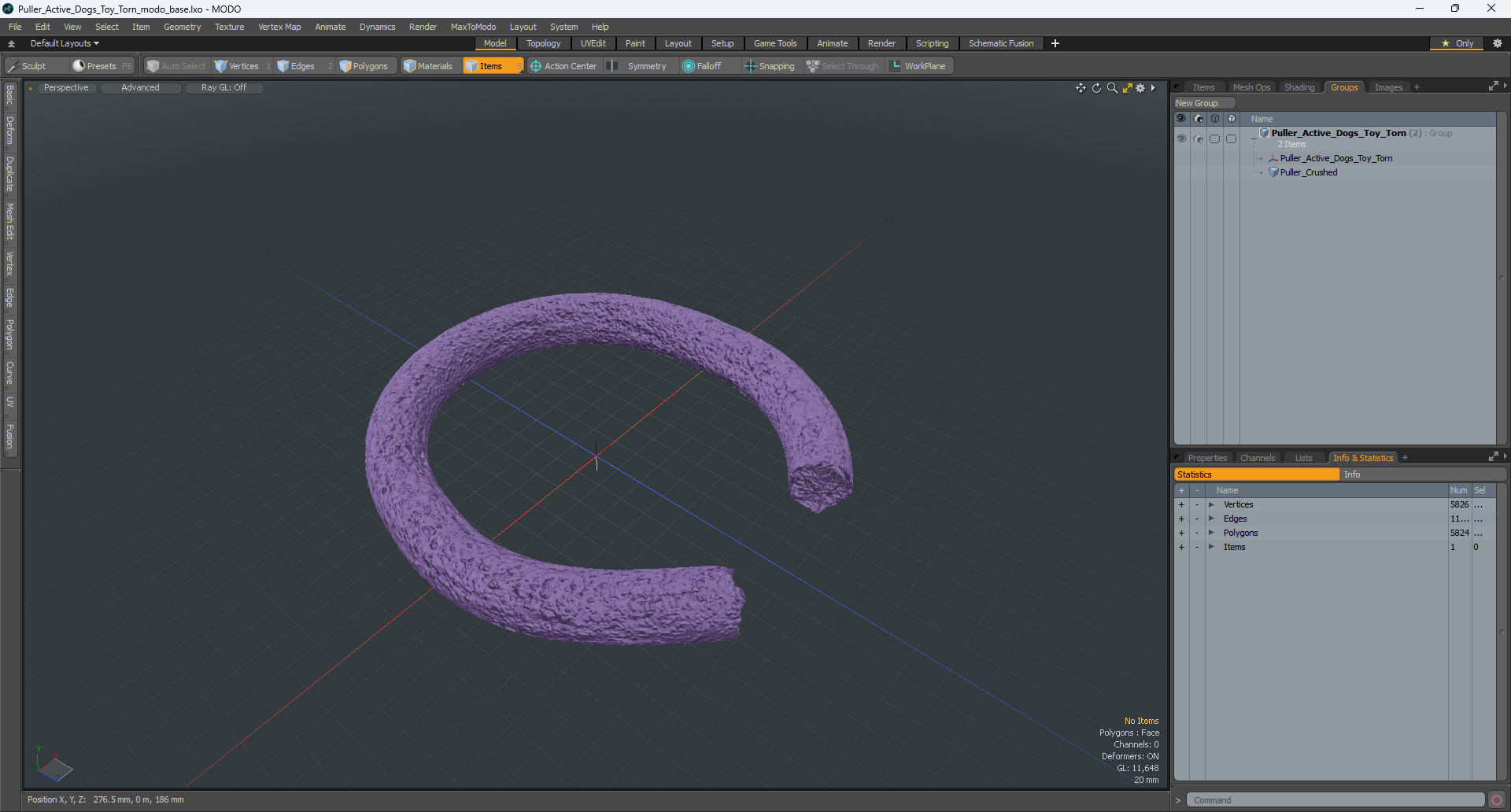Select the Sculpt tool button
This screenshot has width=1511, height=812.
(x=28, y=66)
